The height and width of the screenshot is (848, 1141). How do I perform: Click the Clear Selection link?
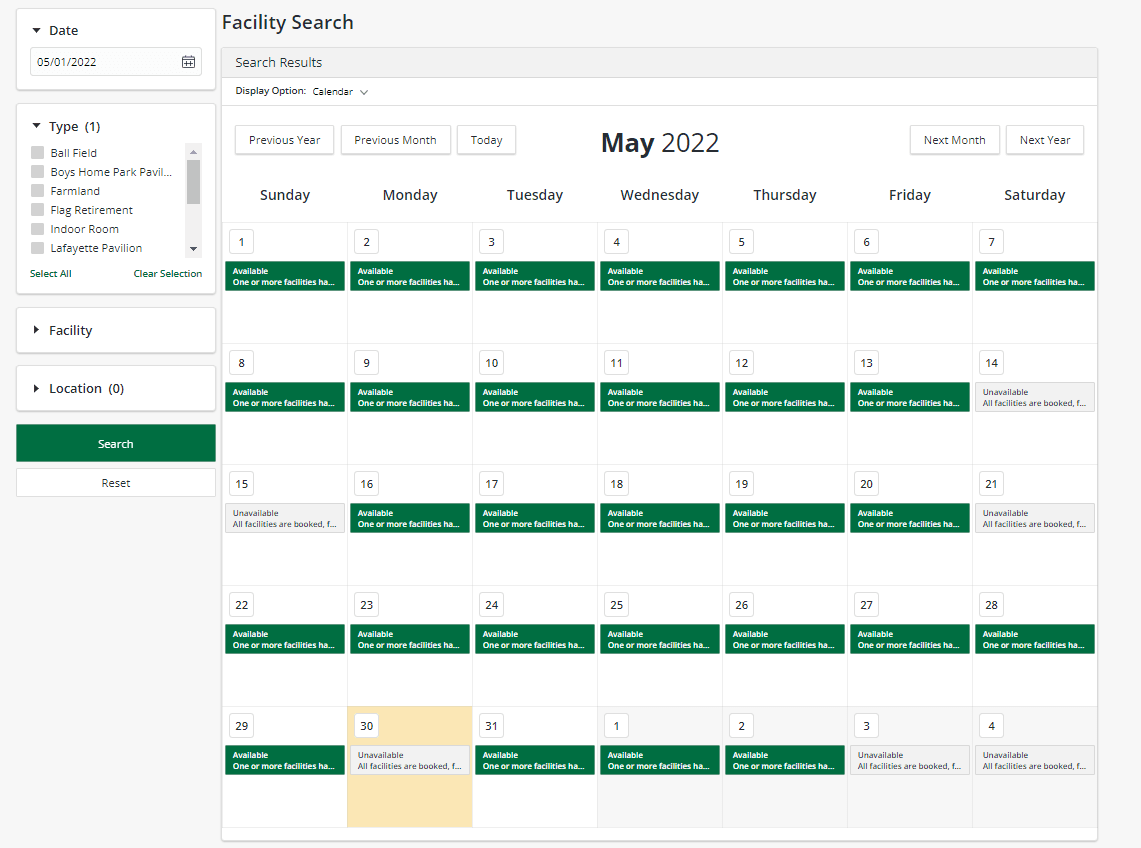(167, 274)
